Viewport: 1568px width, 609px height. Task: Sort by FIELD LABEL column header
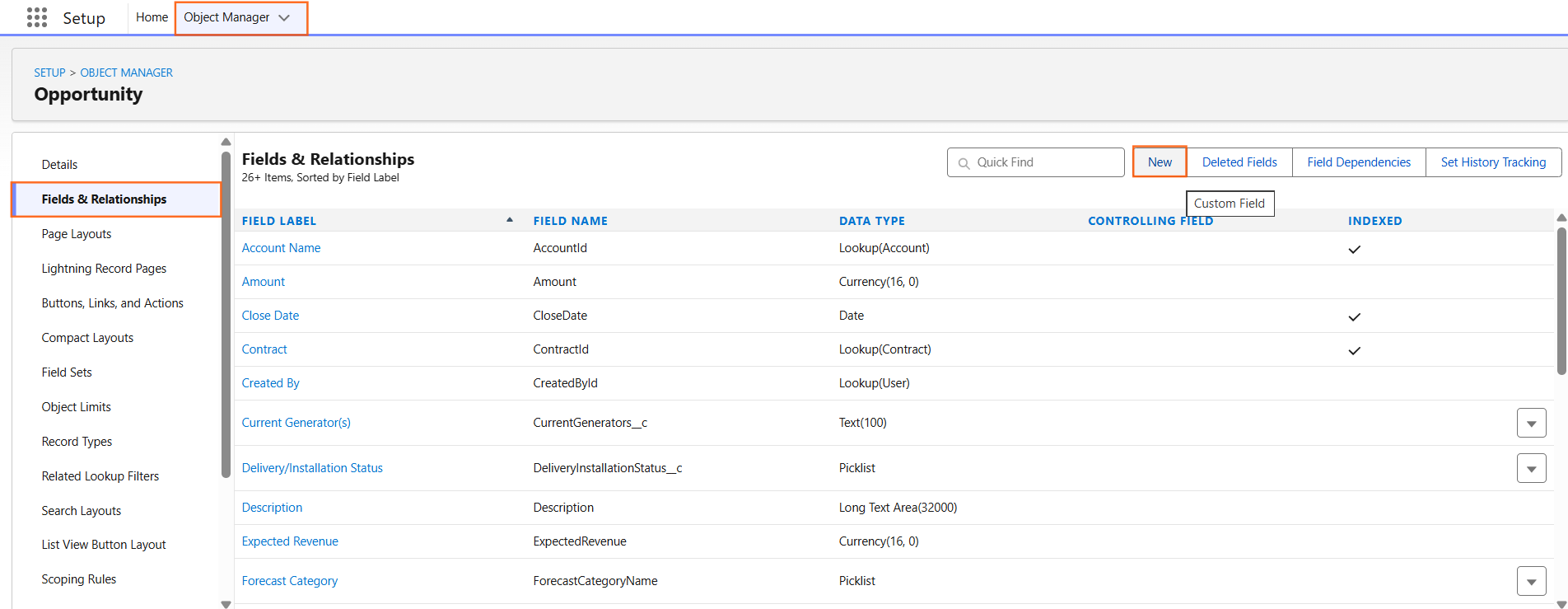click(278, 221)
